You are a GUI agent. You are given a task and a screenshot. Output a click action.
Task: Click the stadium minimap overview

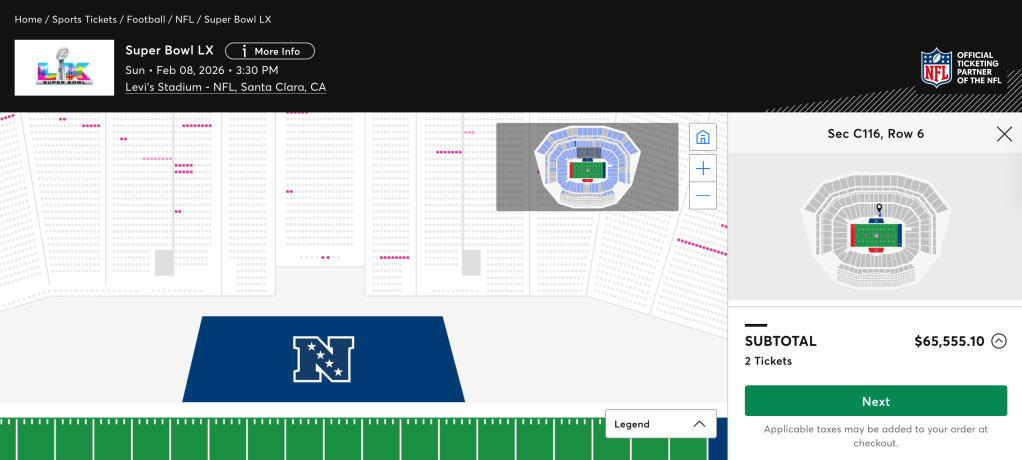[x=587, y=167]
